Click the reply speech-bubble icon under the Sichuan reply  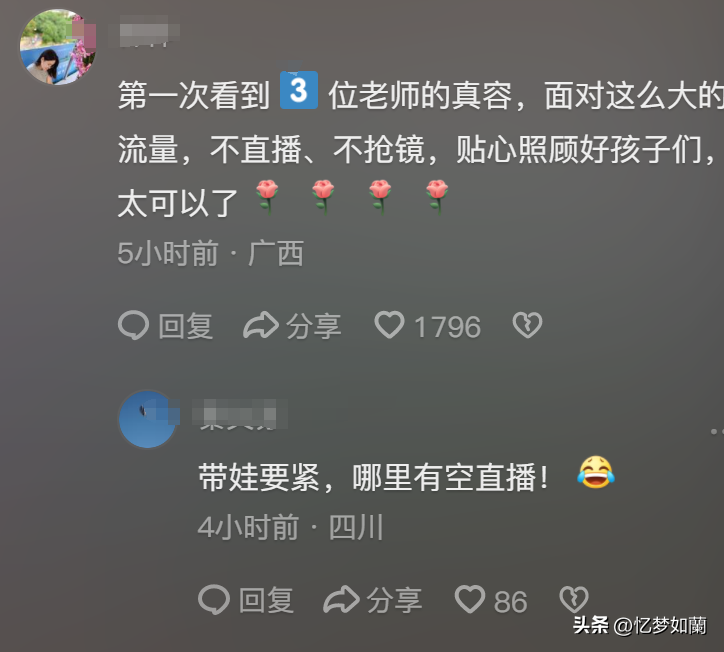tap(214, 599)
